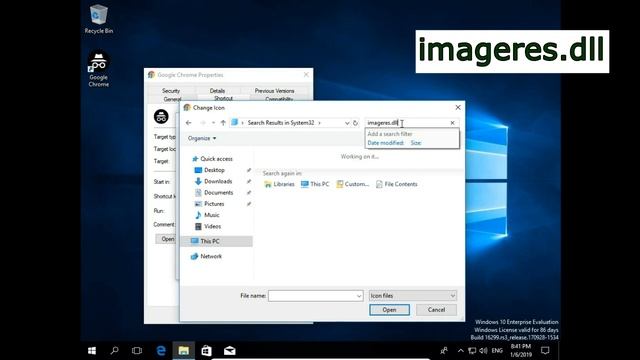Screen dimensions: 640x360
Task: Switch to Security tab in Chrome Properties
Action: pyautogui.click(x=171, y=91)
